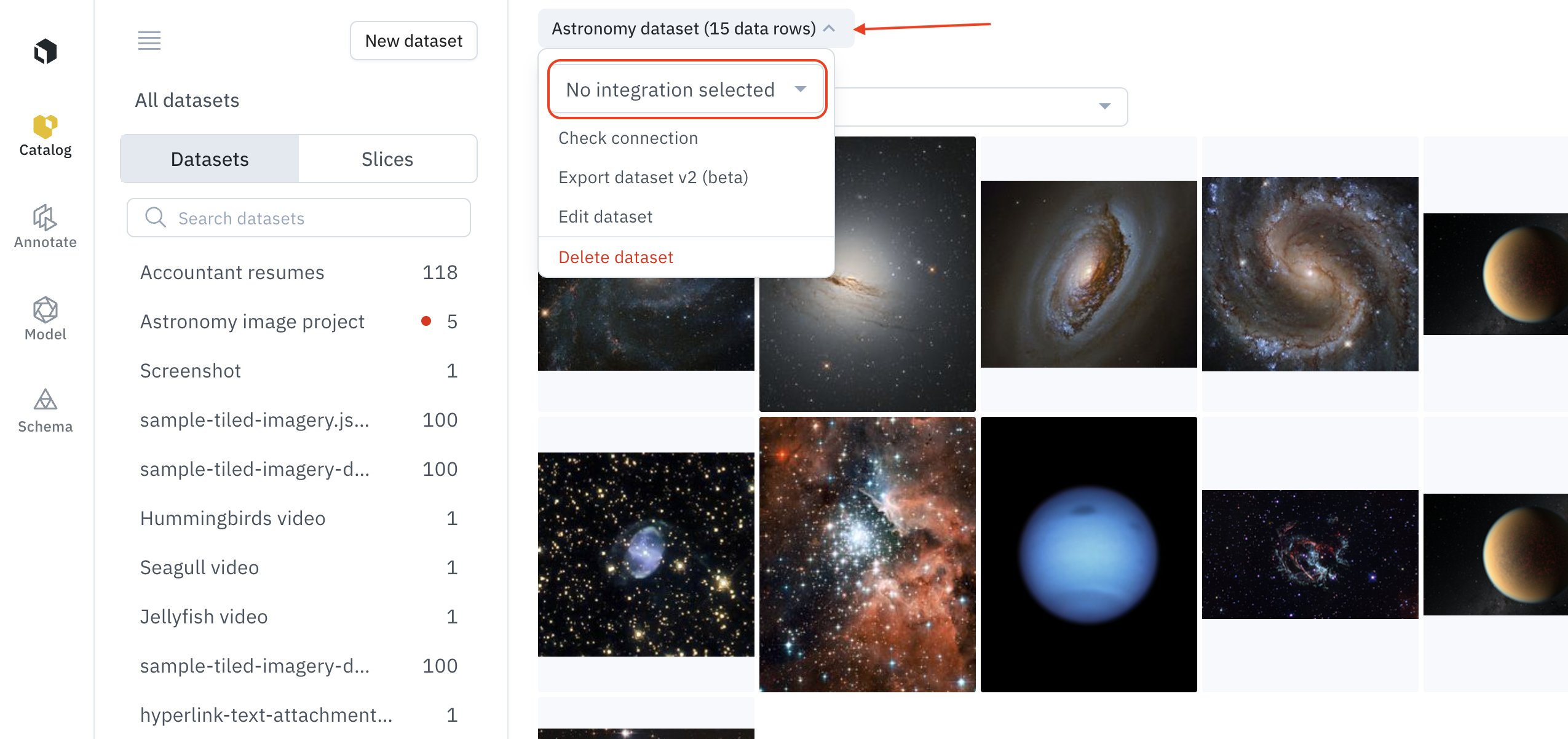Select Export dataset v2 (beta)
1568x739 pixels.
point(653,177)
